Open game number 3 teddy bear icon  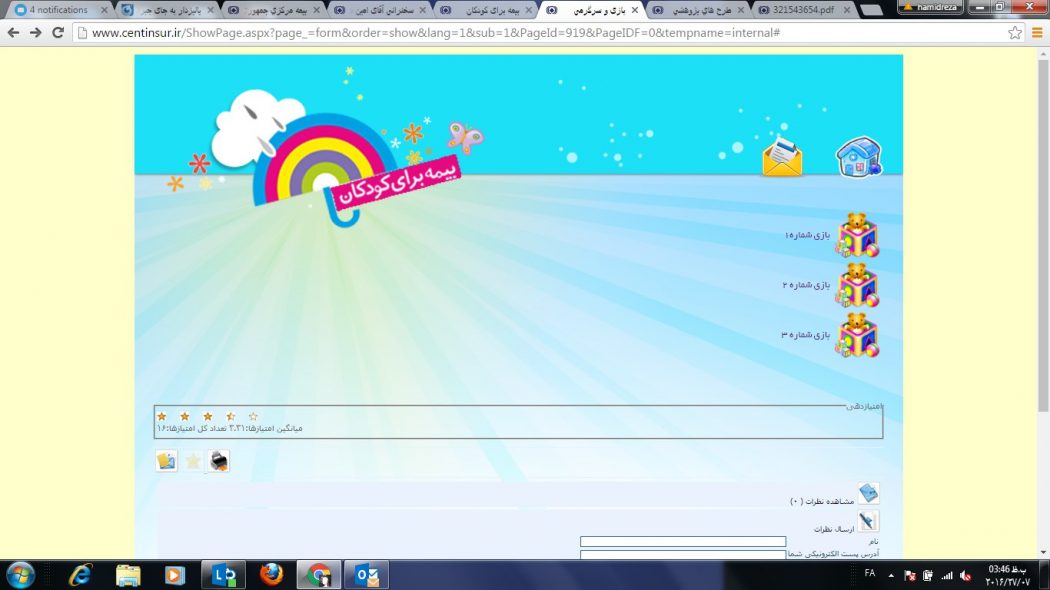(857, 335)
